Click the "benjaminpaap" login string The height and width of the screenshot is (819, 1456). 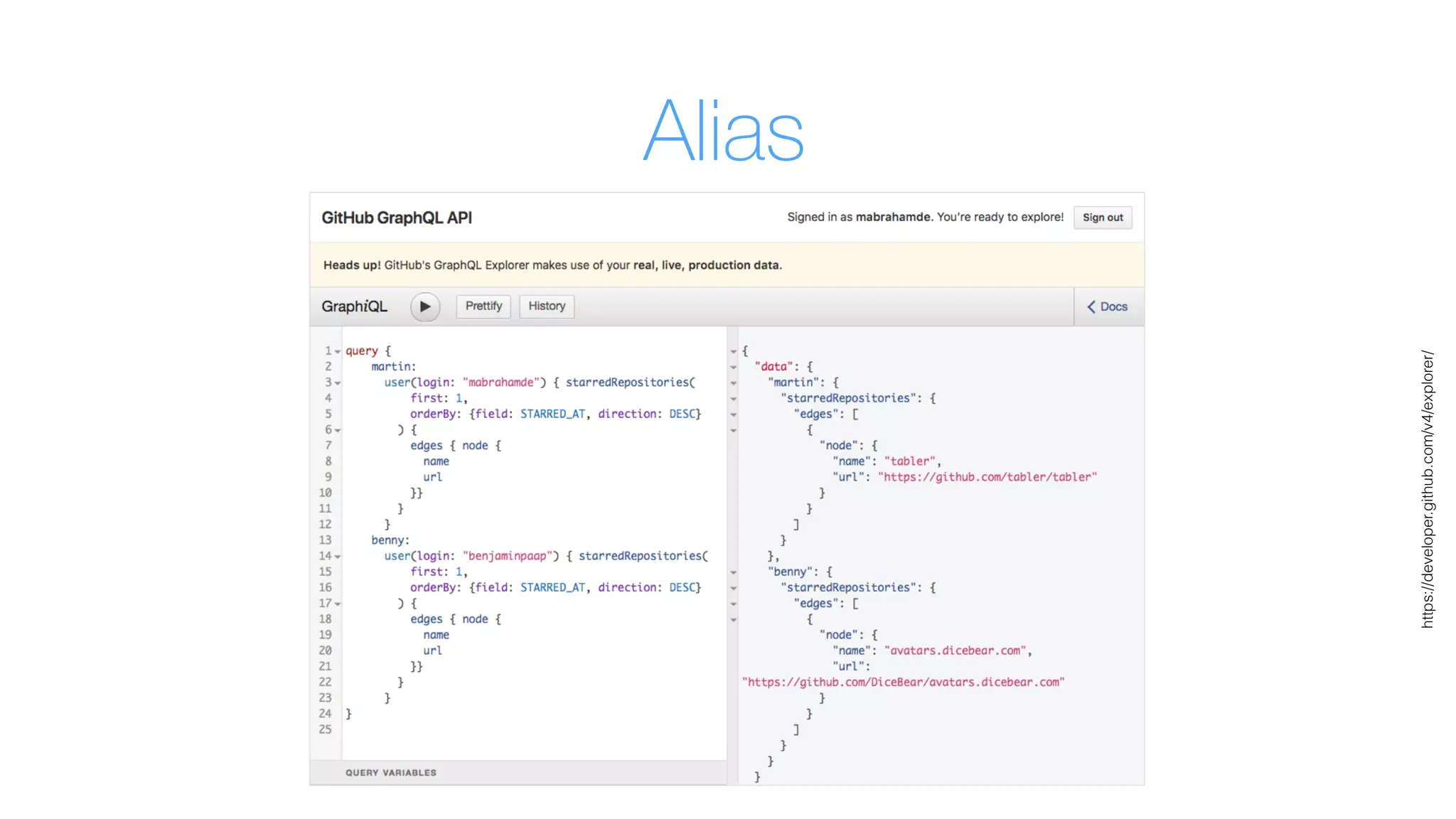point(508,556)
